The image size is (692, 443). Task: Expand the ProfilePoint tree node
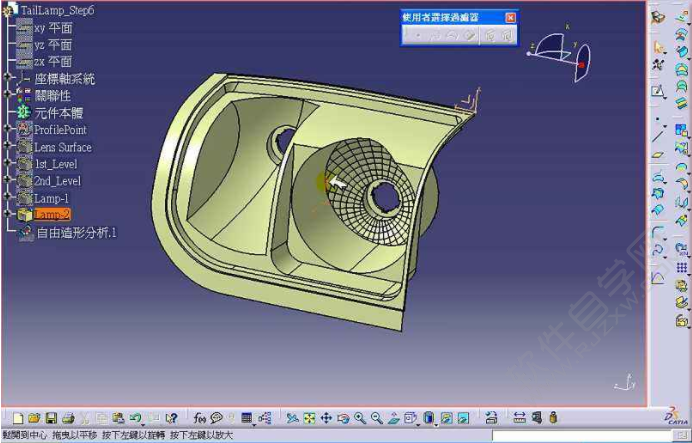point(7,128)
